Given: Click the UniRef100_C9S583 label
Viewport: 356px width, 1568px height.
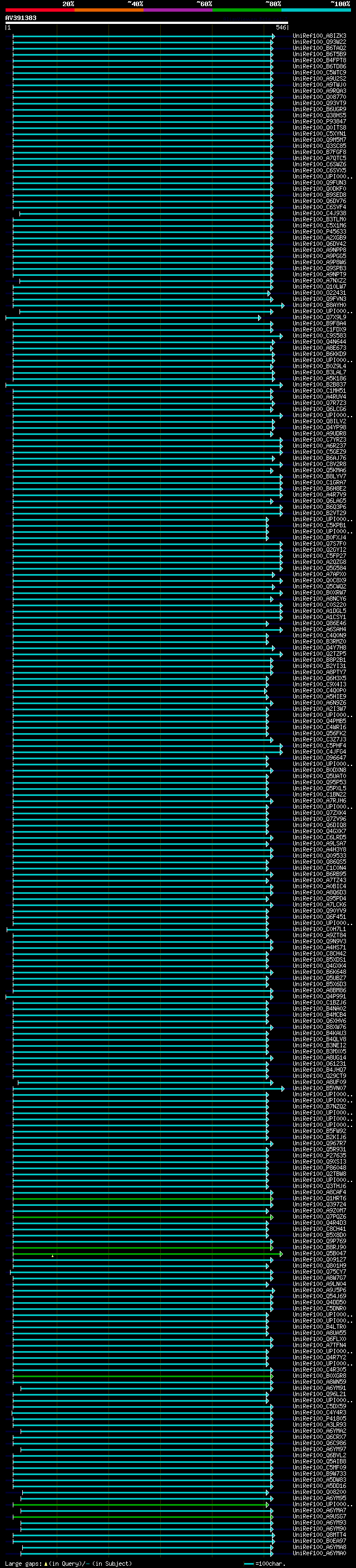Looking at the screenshot, I should 319,336.
